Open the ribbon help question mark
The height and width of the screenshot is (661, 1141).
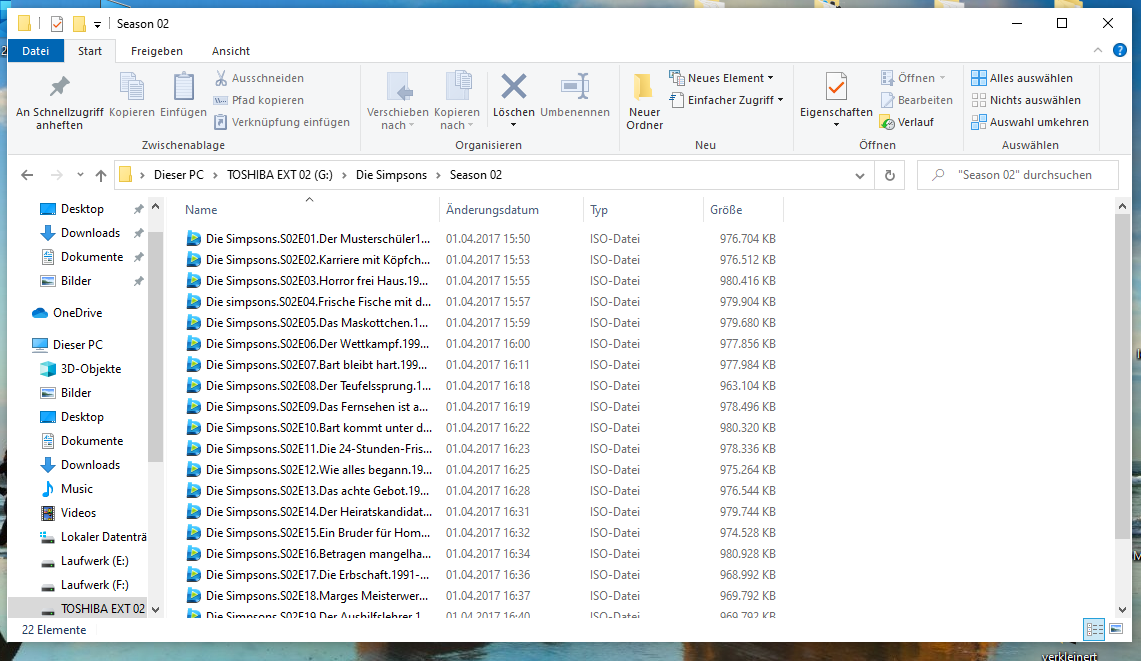1120,50
